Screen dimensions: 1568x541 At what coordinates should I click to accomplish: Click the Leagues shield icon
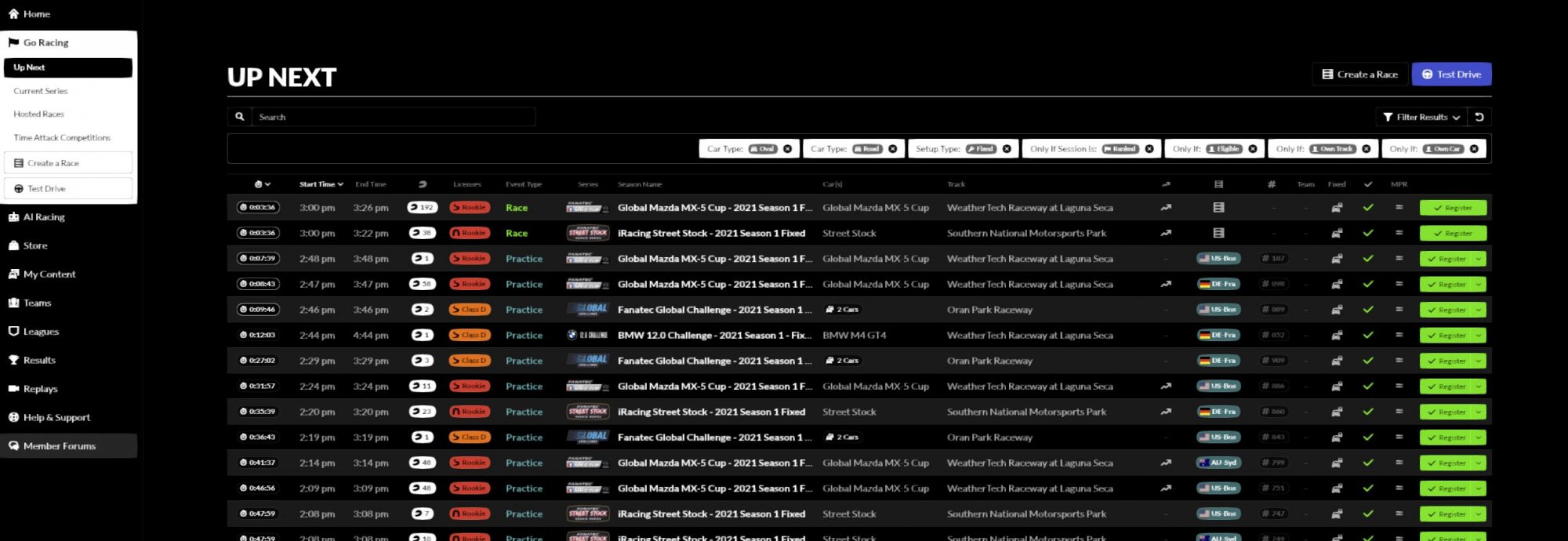(x=13, y=332)
